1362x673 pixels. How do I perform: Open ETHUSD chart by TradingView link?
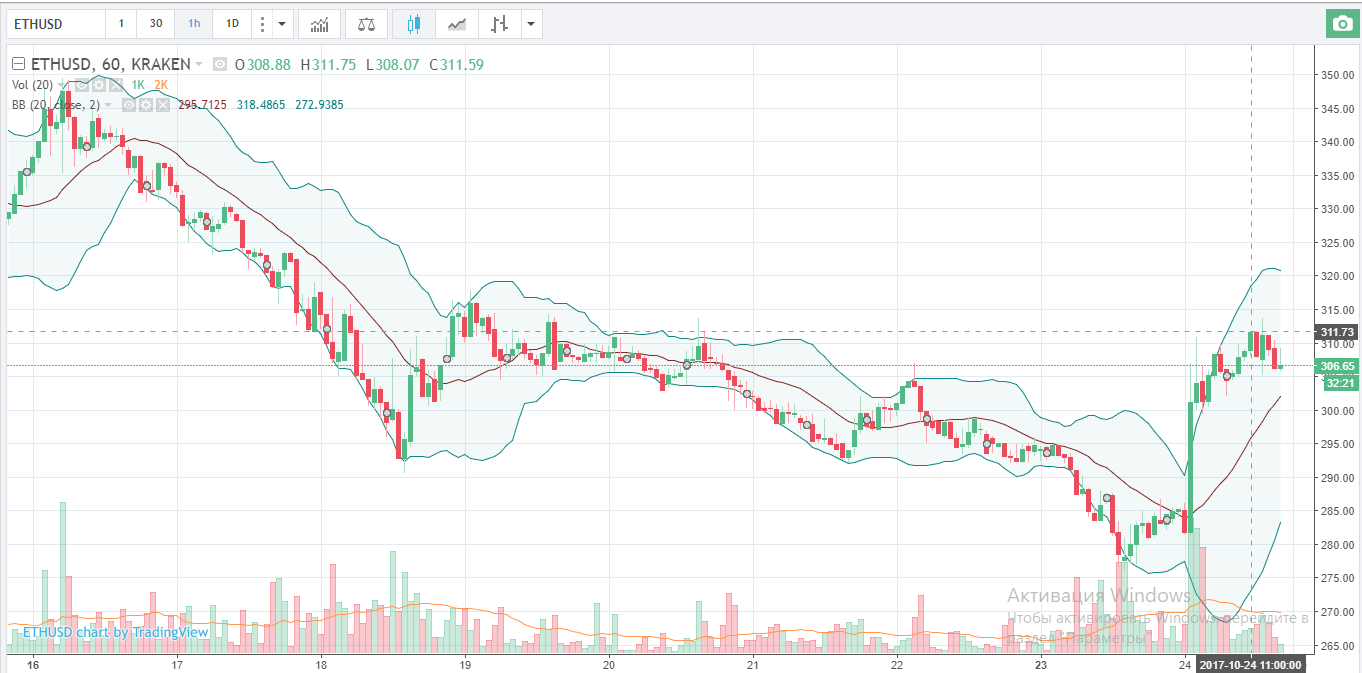click(x=115, y=632)
